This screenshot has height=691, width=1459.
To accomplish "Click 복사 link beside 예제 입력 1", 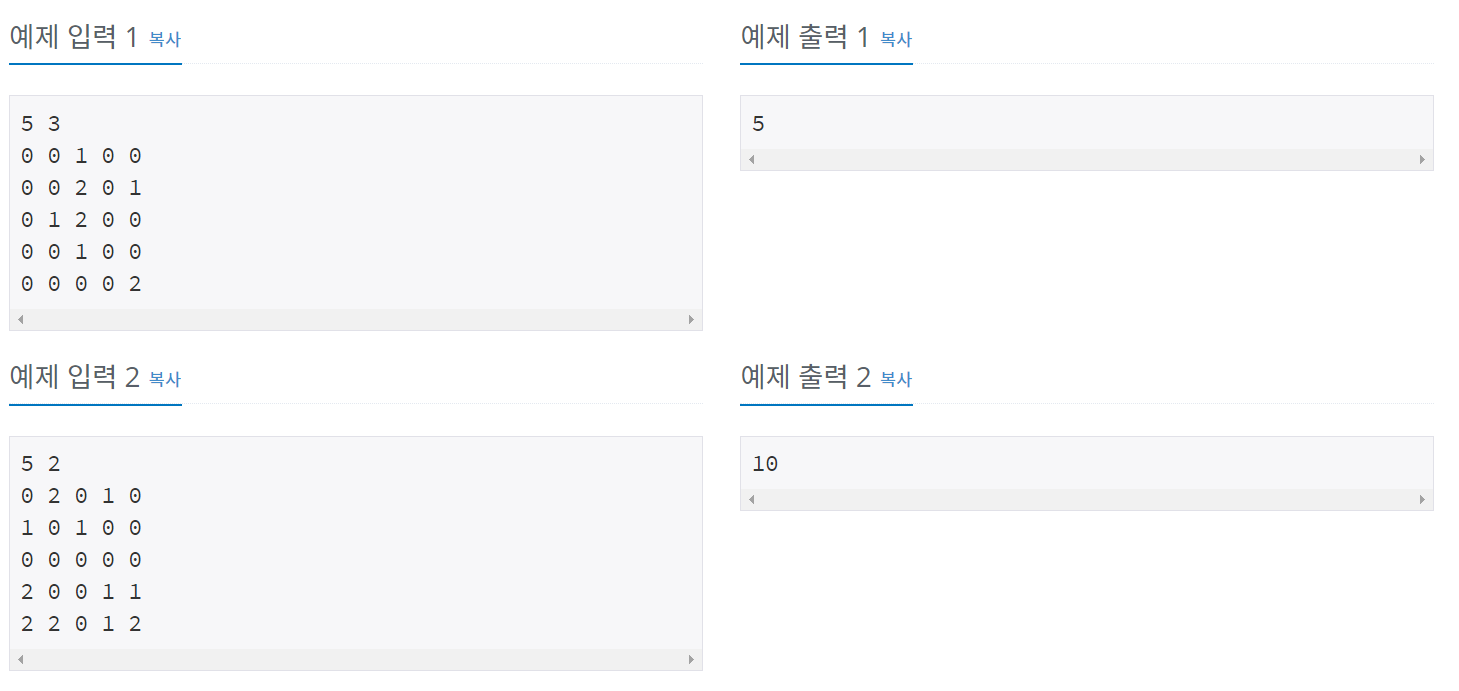I will tap(165, 39).
